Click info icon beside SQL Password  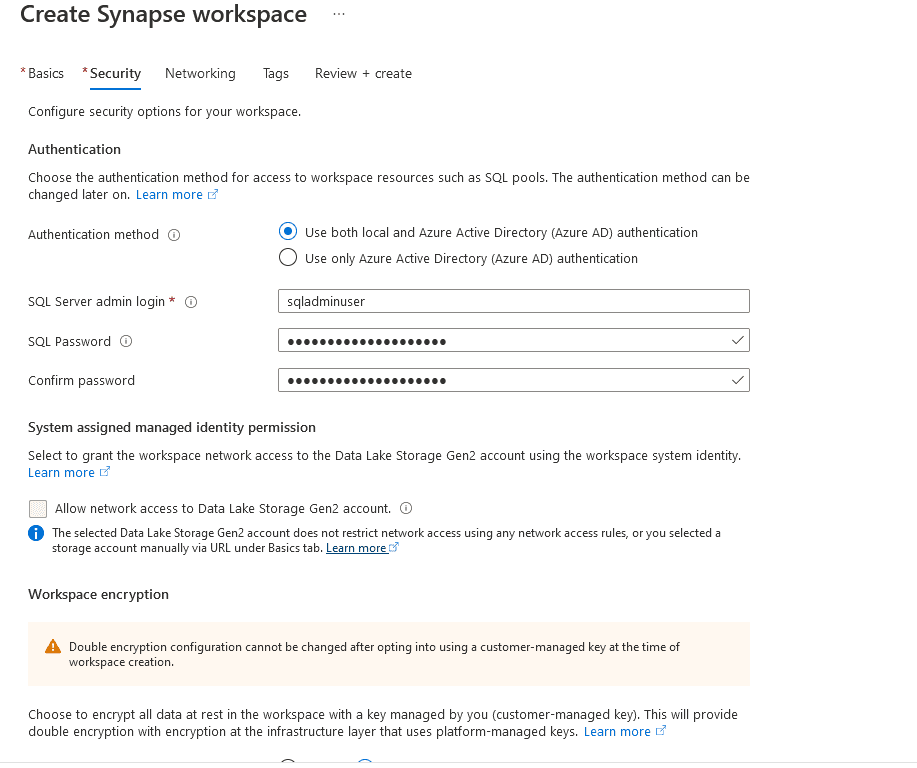pyautogui.click(x=126, y=341)
